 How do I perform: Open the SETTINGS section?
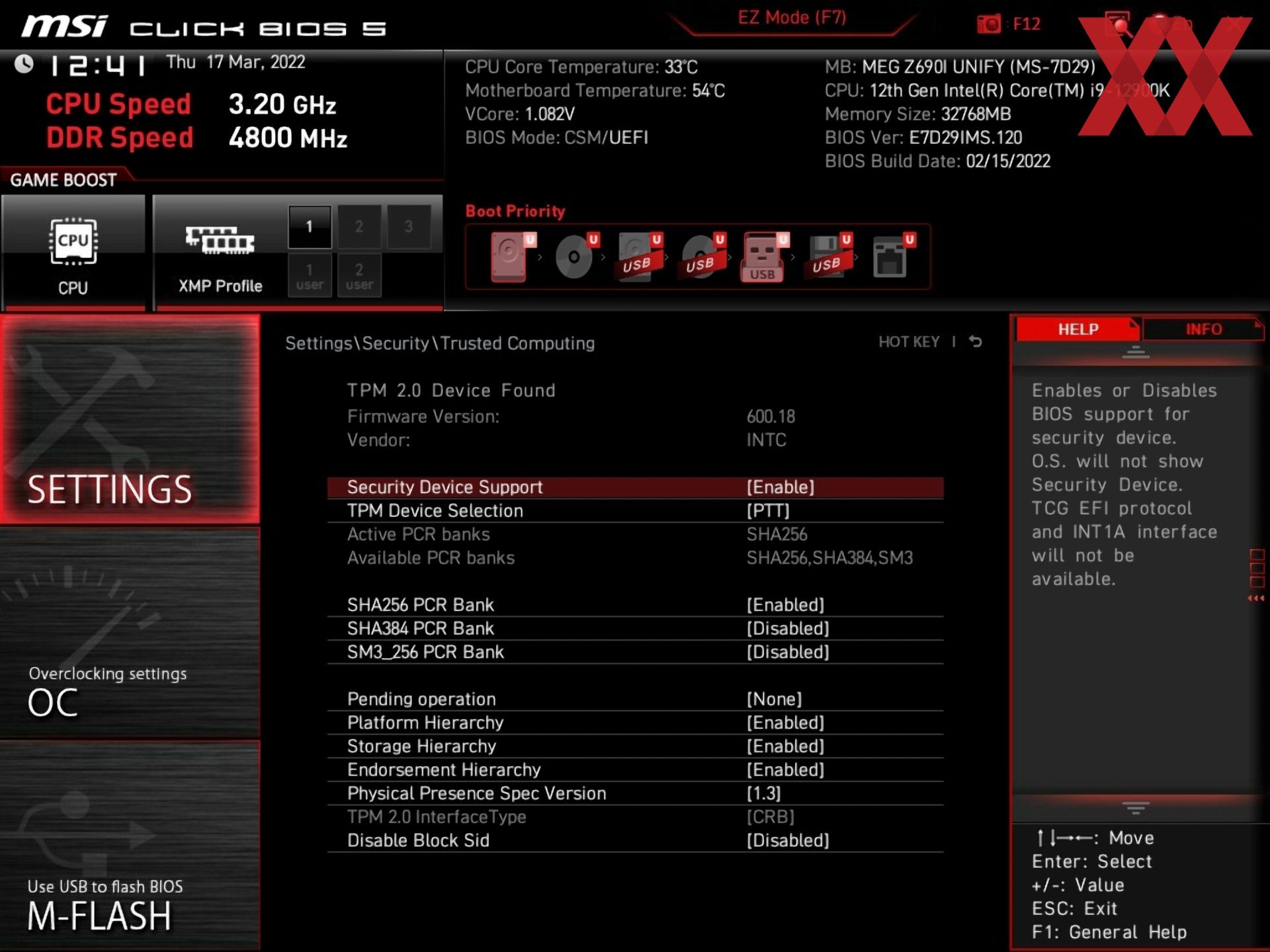point(130,419)
